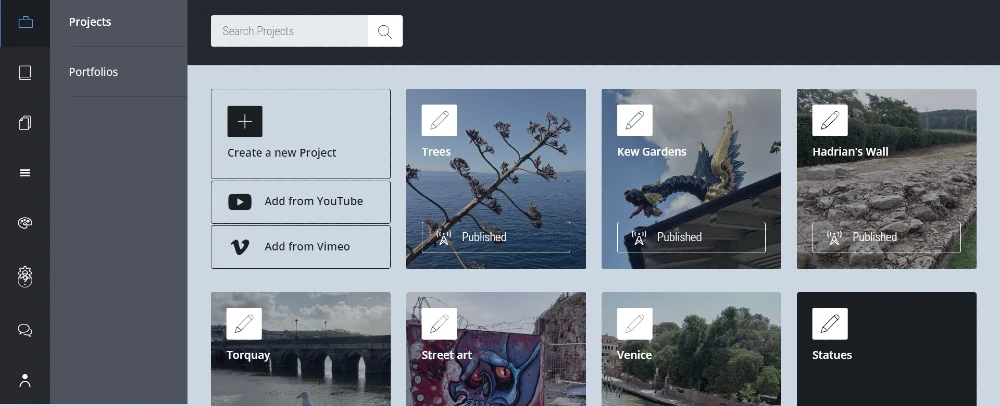Viewport: 1000px width, 406px height.
Task: Open the briefcase Projects sidebar icon
Action: tap(25, 23)
